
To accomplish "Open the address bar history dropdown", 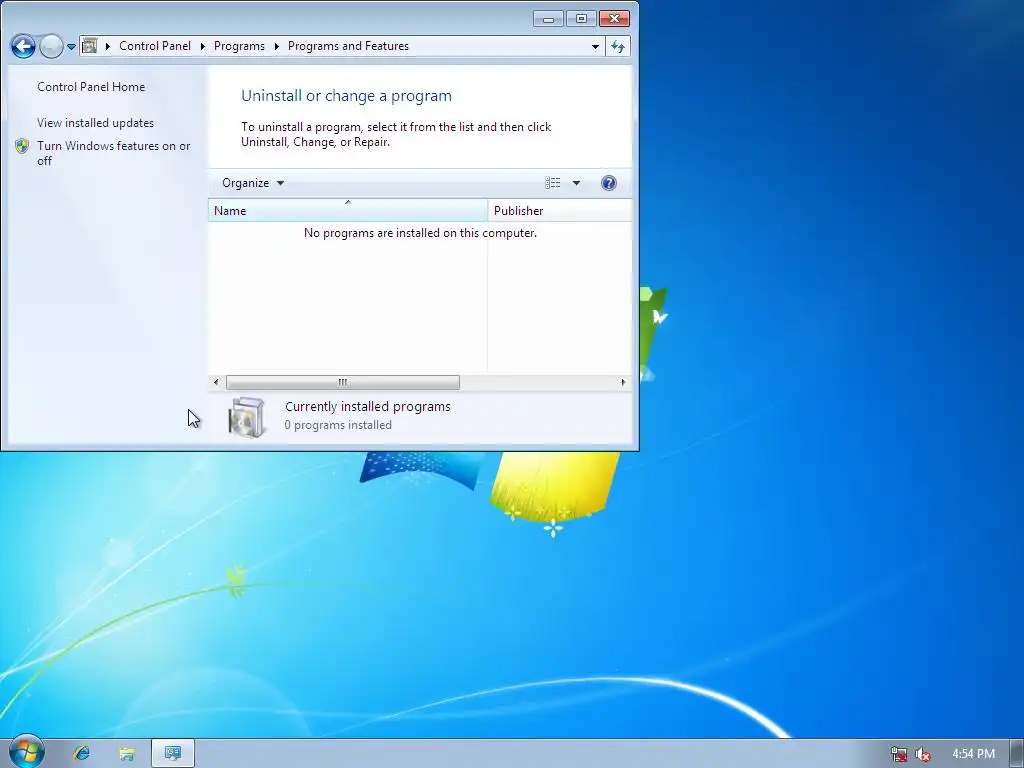I will coord(595,46).
